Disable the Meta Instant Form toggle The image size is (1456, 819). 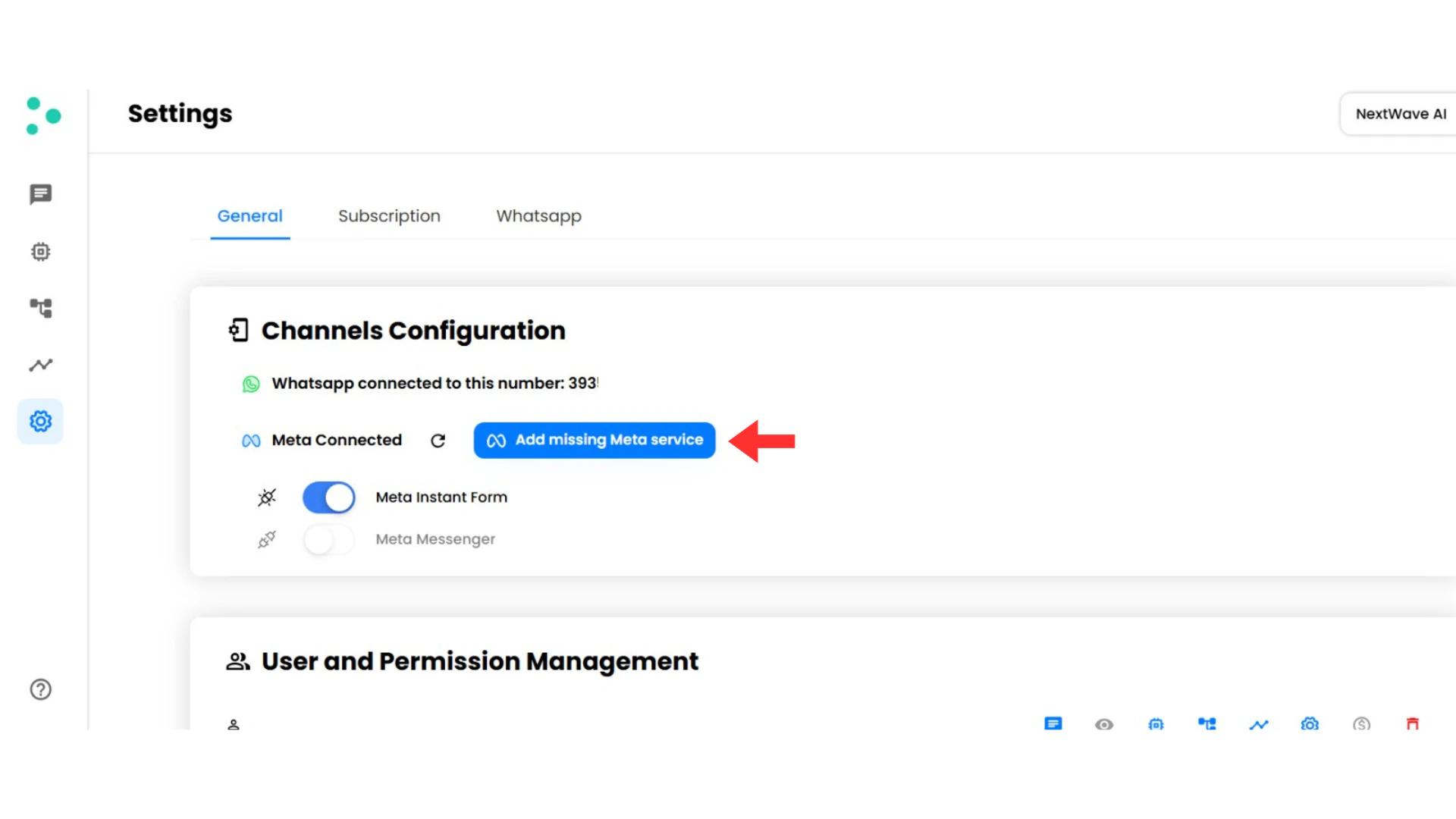pos(328,497)
